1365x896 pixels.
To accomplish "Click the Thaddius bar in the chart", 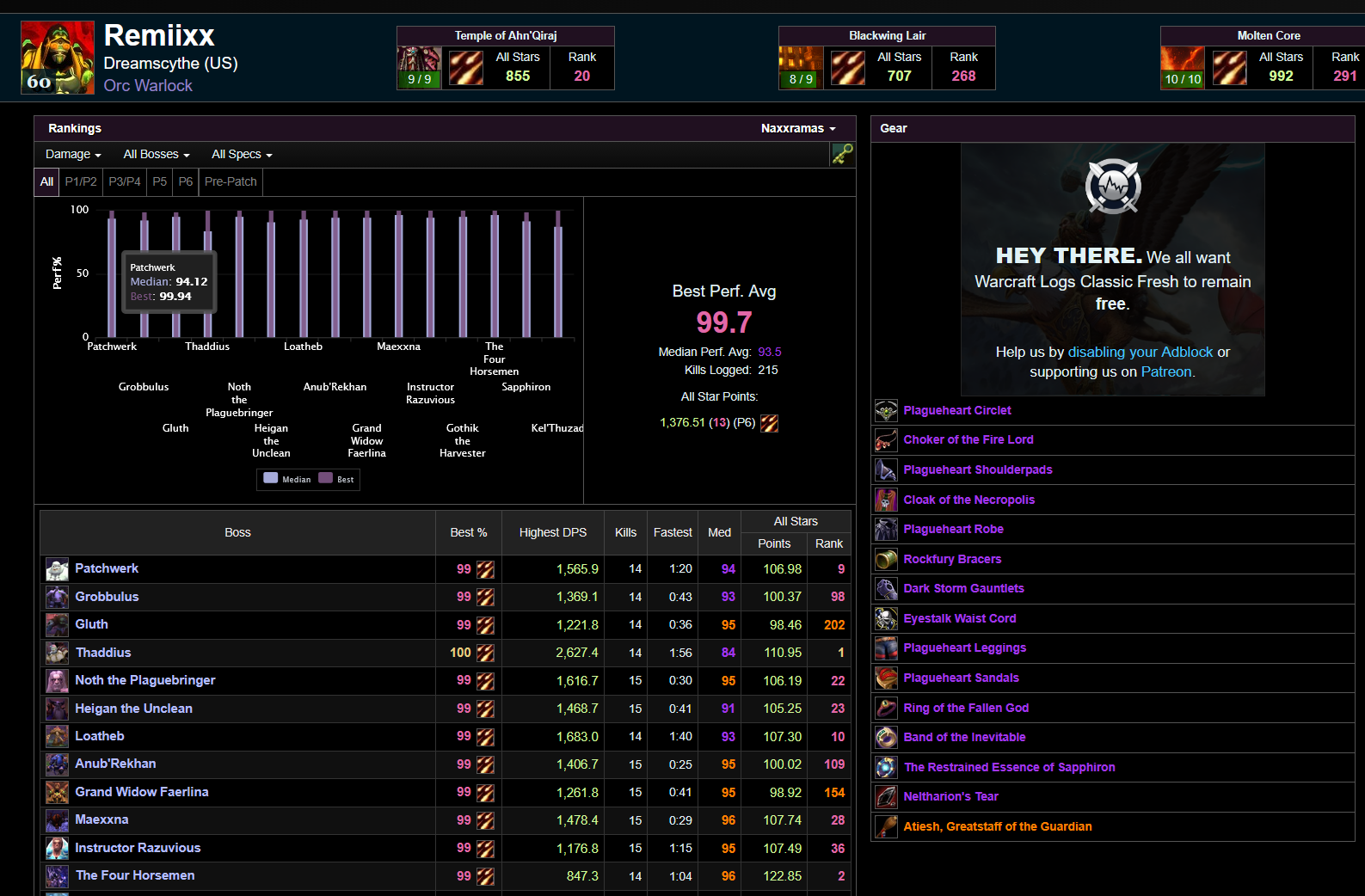I will (x=207, y=274).
